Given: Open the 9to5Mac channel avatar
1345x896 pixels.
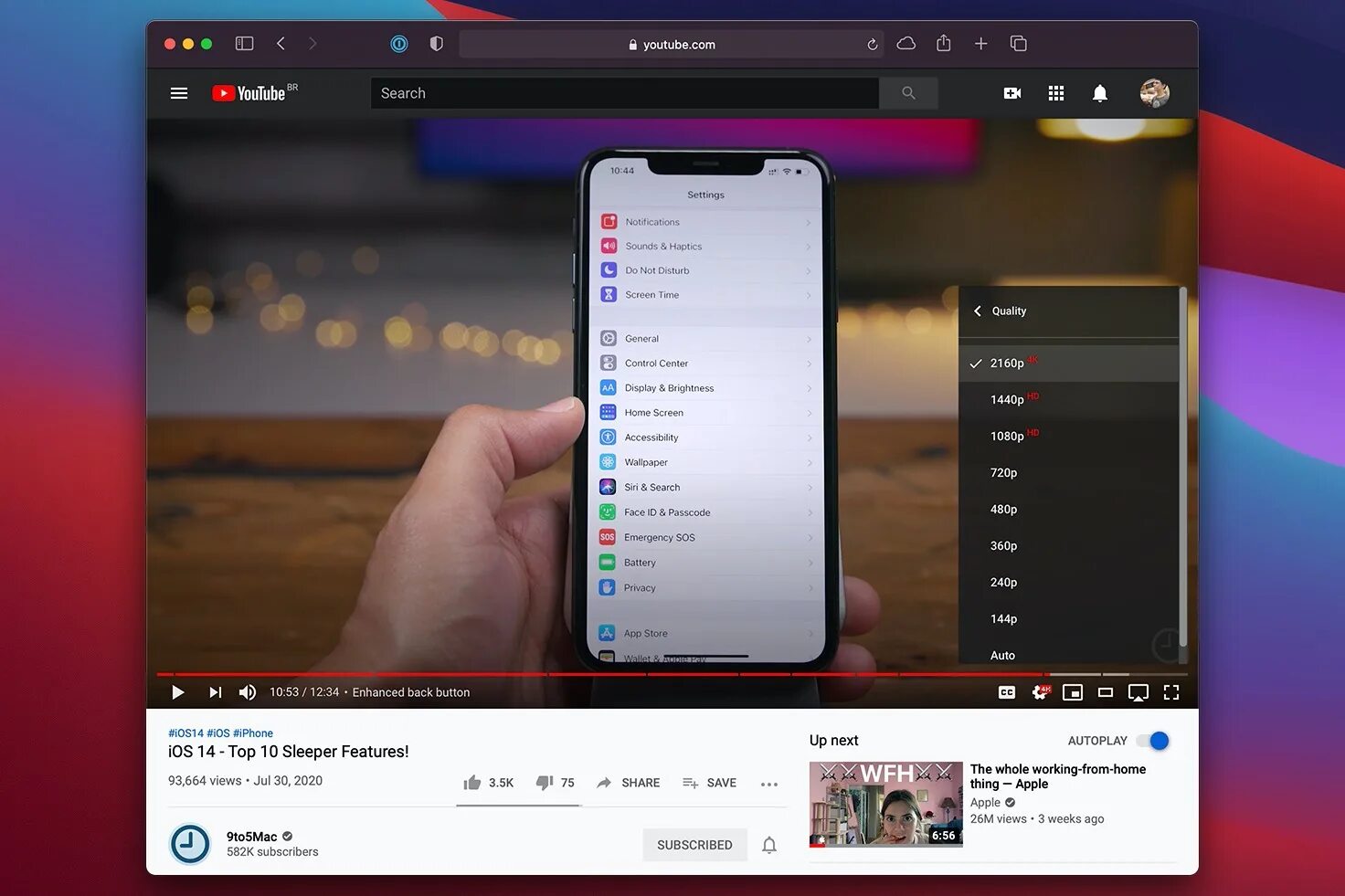Looking at the screenshot, I should pyautogui.click(x=190, y=844).
